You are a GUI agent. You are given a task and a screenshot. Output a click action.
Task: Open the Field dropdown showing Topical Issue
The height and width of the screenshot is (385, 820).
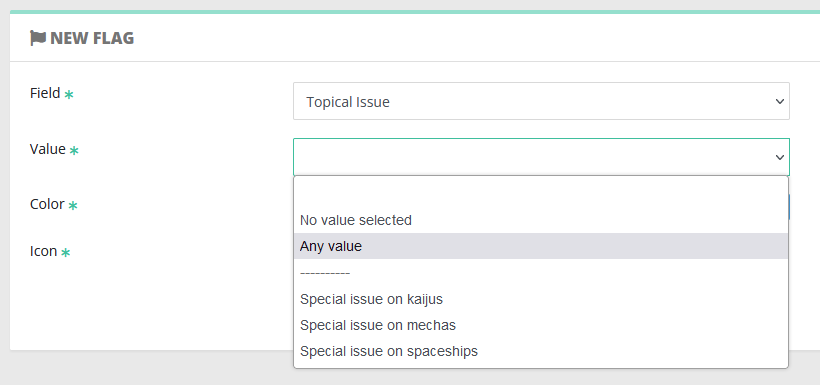tap(541, 101)
